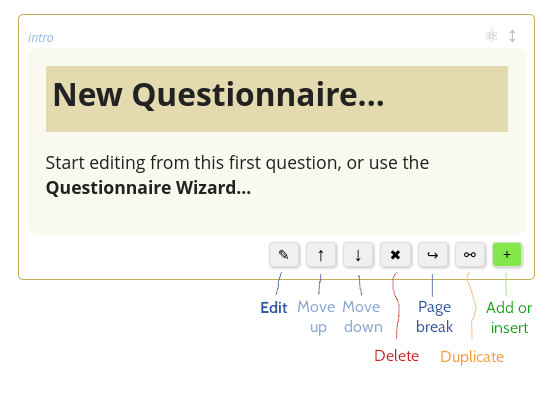The image size is (550, 397).
Task: Click the 'New Questionnaire...' heading
Action: tap(219, 95)
